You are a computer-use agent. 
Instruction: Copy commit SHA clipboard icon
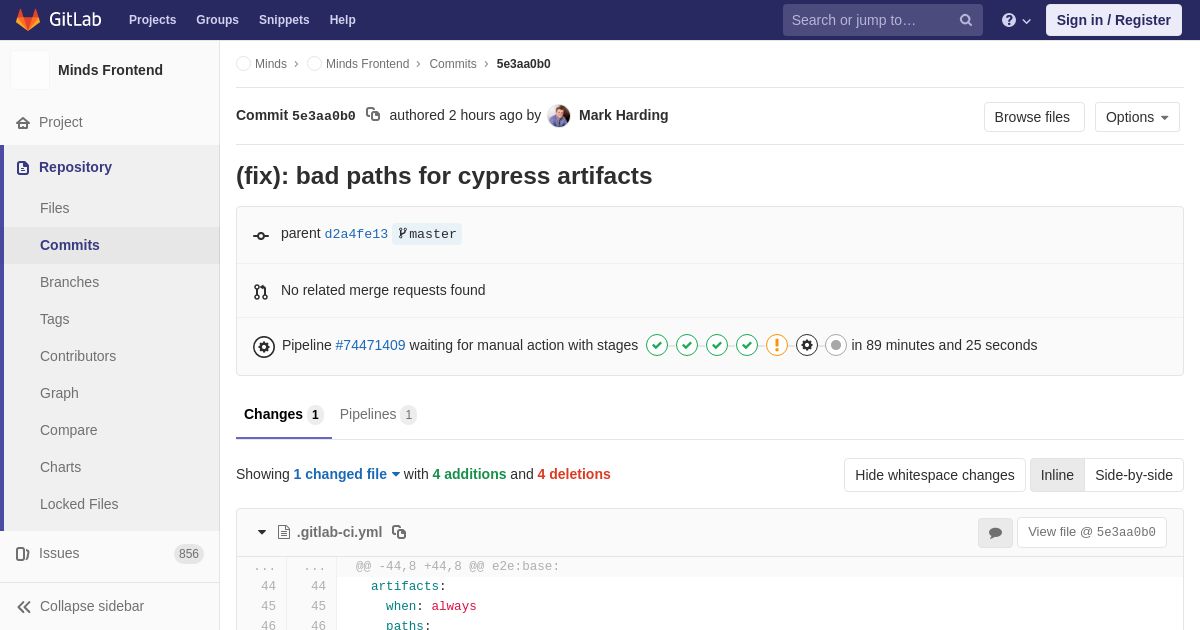[373, 115]
